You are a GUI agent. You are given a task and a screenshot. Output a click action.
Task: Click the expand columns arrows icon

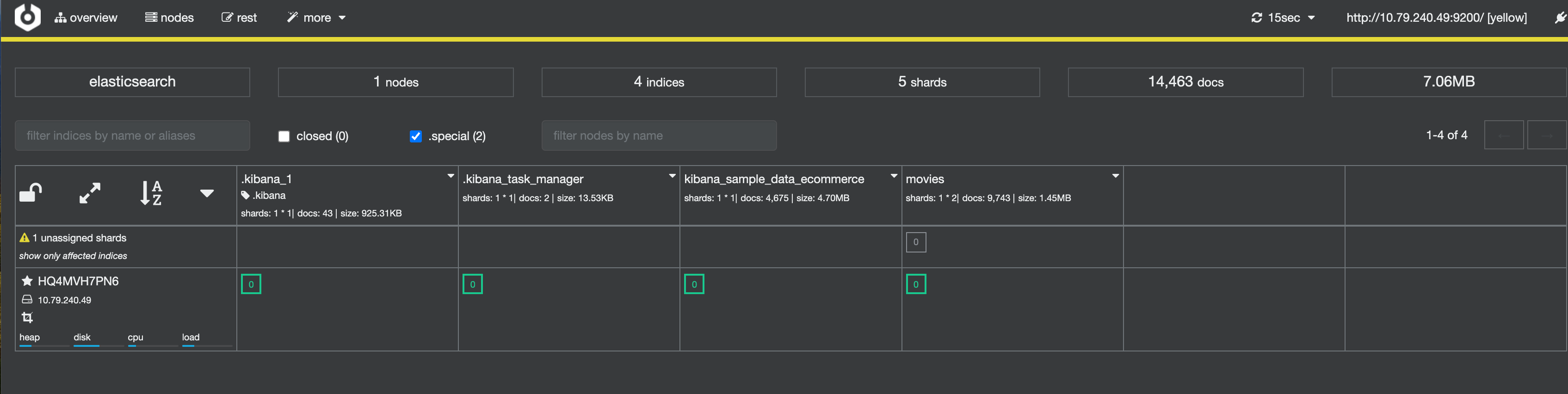click(x=90, y=193)
